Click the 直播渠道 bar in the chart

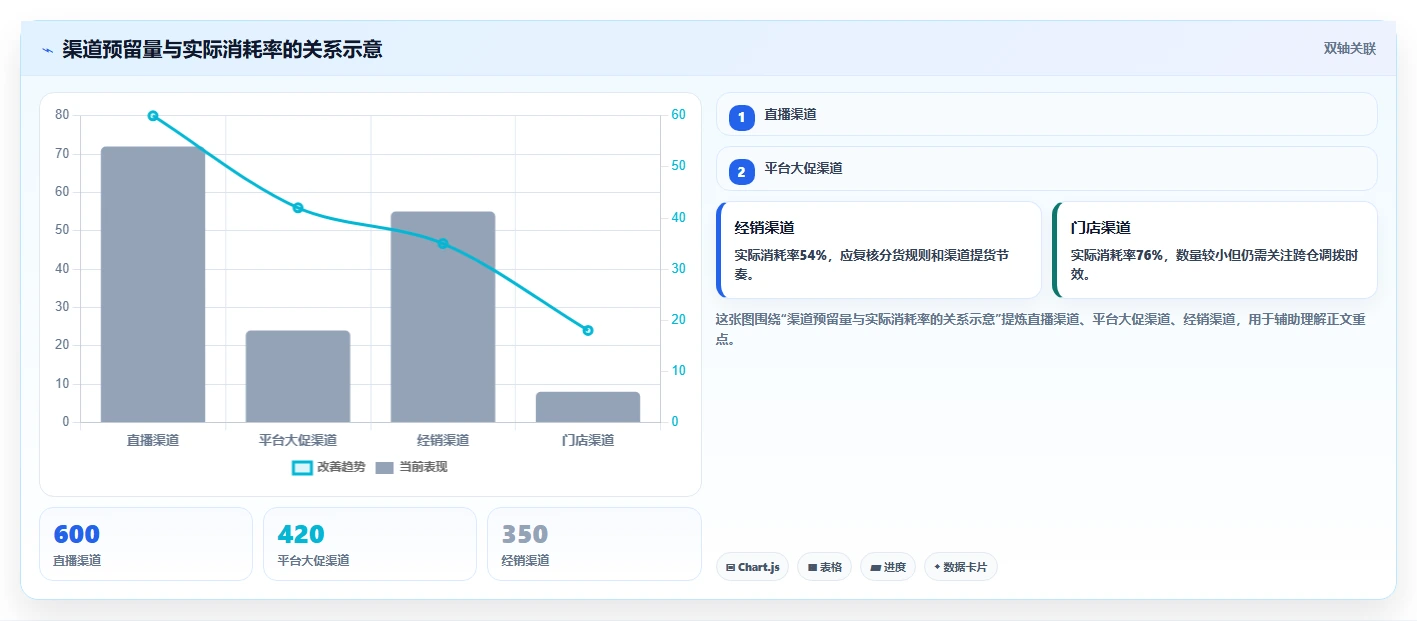153,285
